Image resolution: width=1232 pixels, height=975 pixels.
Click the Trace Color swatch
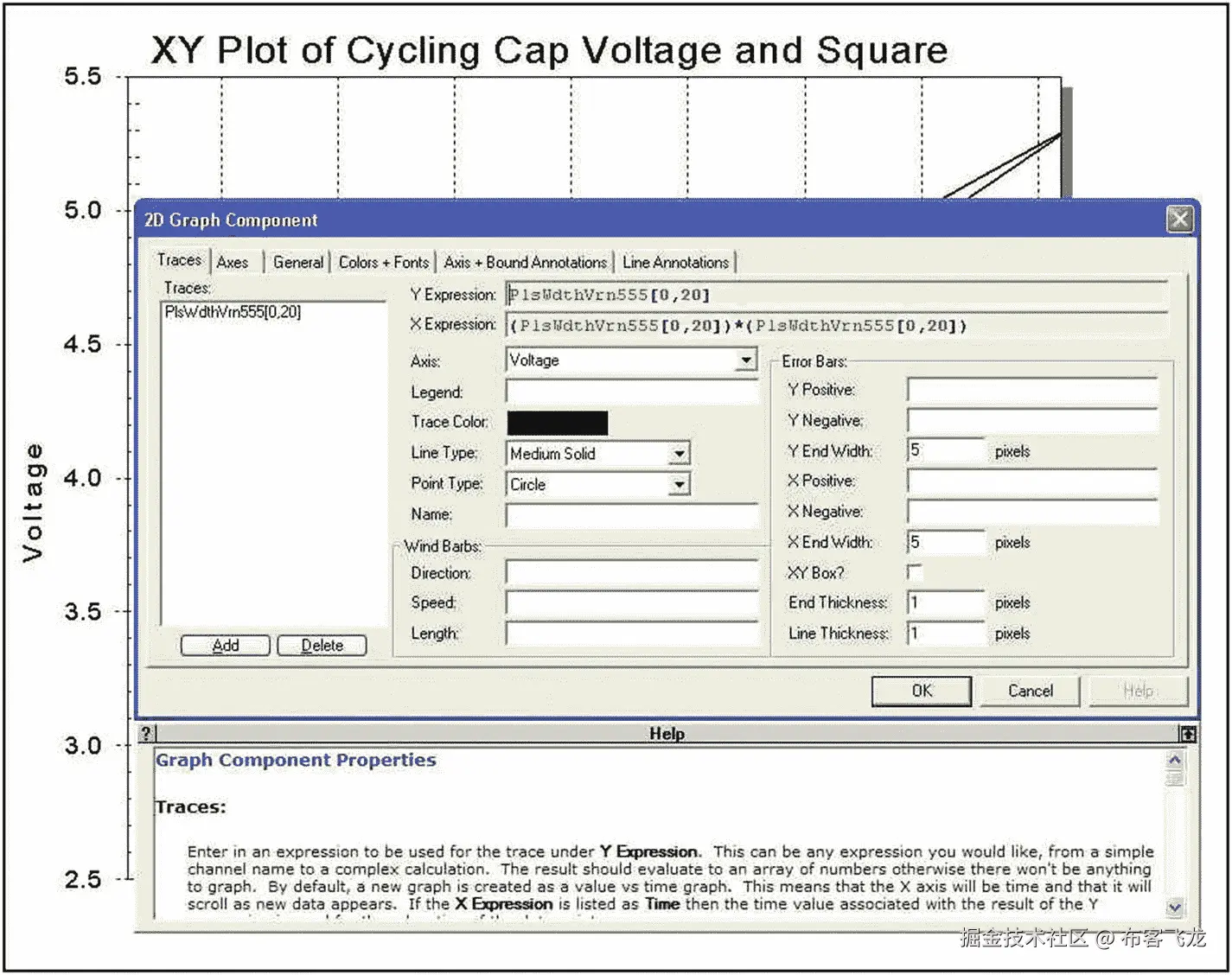click(x=557, y=423)
